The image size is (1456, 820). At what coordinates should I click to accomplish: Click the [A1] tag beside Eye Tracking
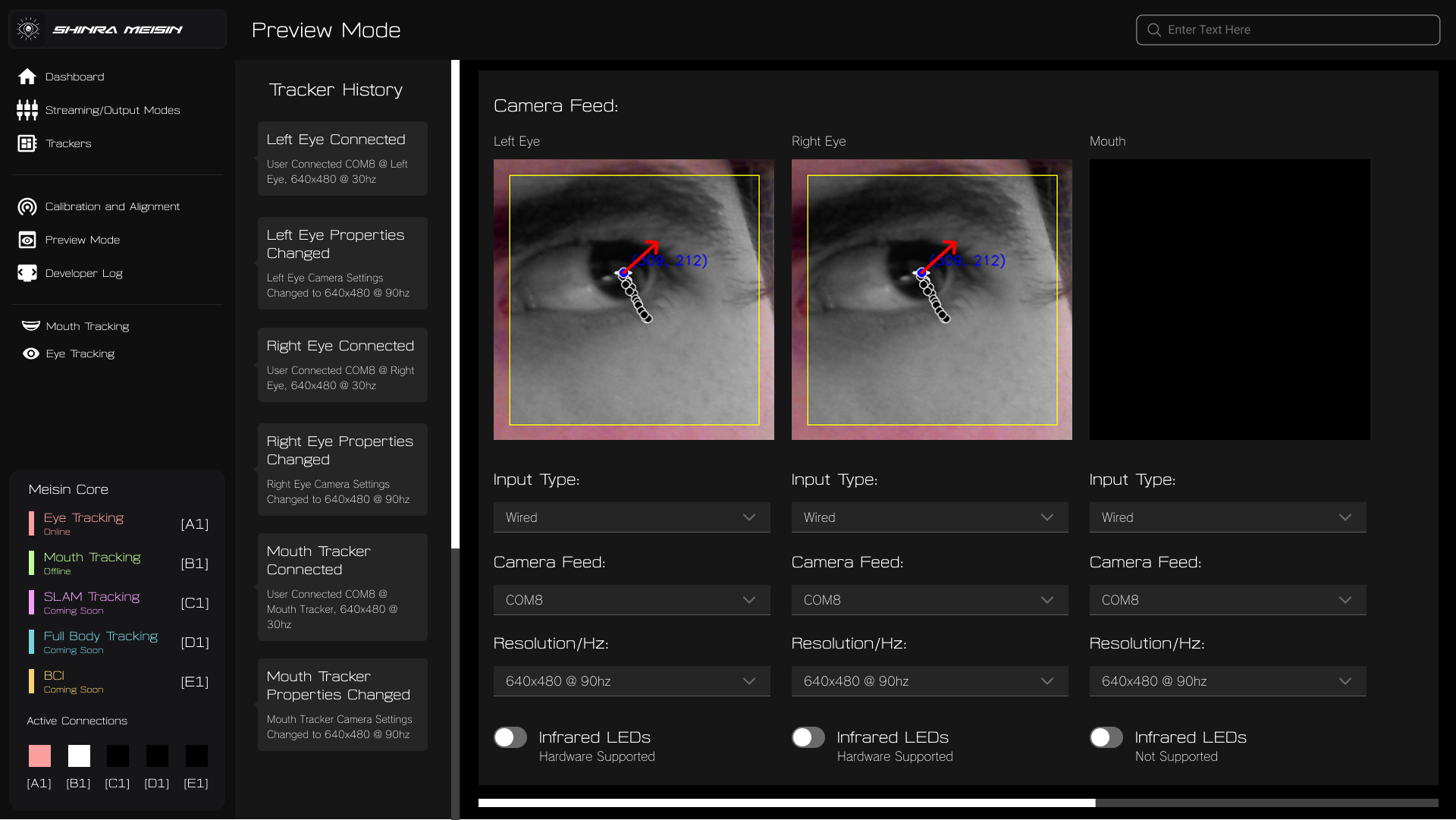195,524
